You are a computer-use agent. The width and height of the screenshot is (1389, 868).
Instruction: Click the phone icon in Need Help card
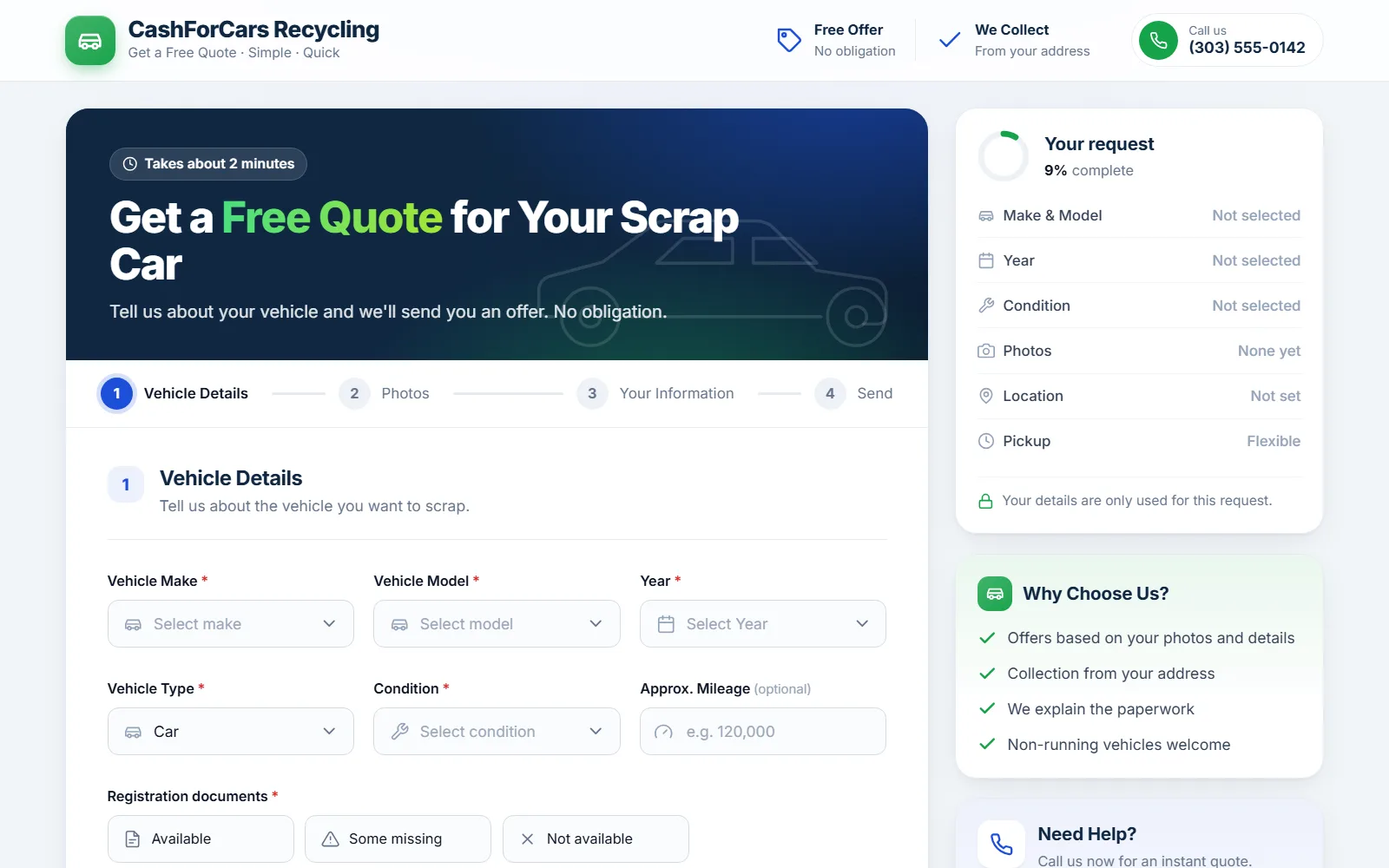(1001, 844)
